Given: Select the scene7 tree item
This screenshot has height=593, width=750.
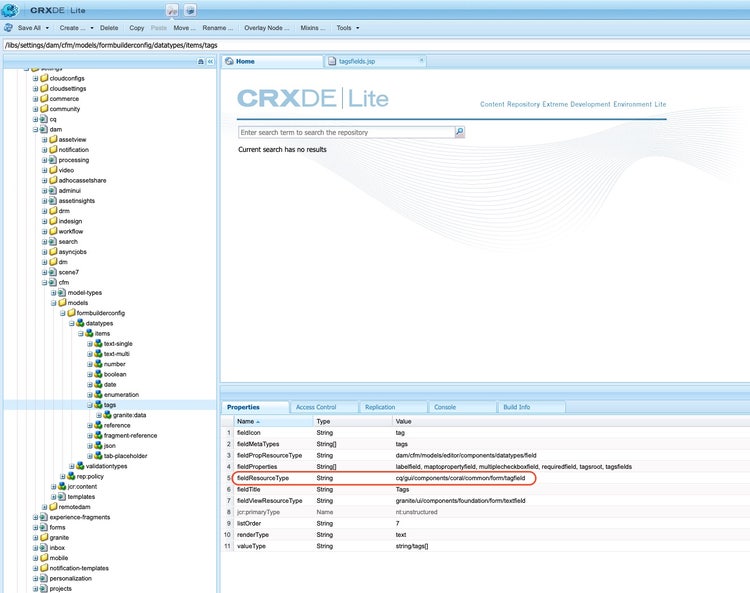Looking at the screenshot, I should click(x=68, y=272).
